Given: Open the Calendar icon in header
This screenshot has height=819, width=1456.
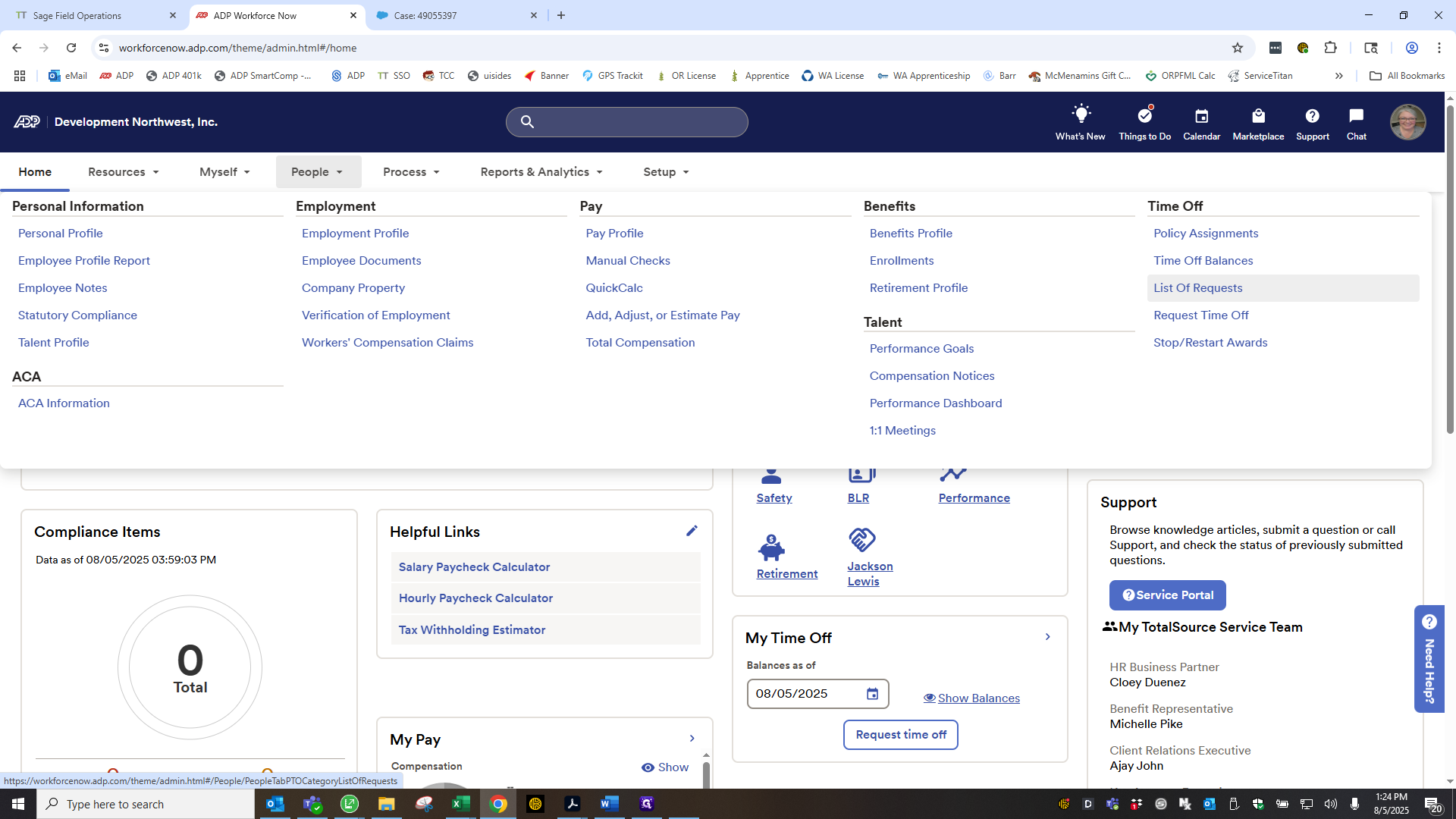Looking at the screenshot, I should [1202, 116].
